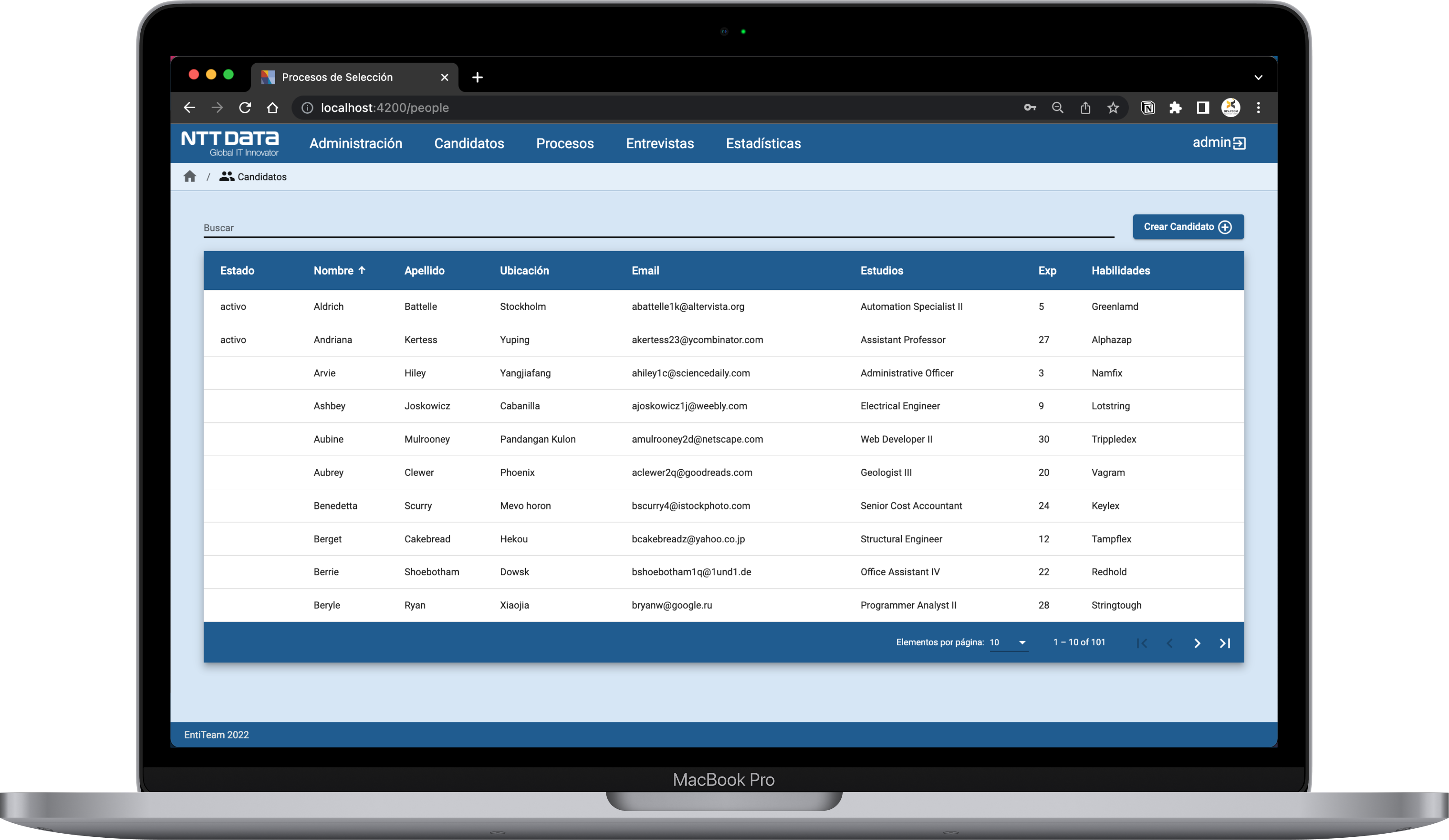Toggle the browser side panel icon
The image size is (1449, 840).
pos(1202,107)
